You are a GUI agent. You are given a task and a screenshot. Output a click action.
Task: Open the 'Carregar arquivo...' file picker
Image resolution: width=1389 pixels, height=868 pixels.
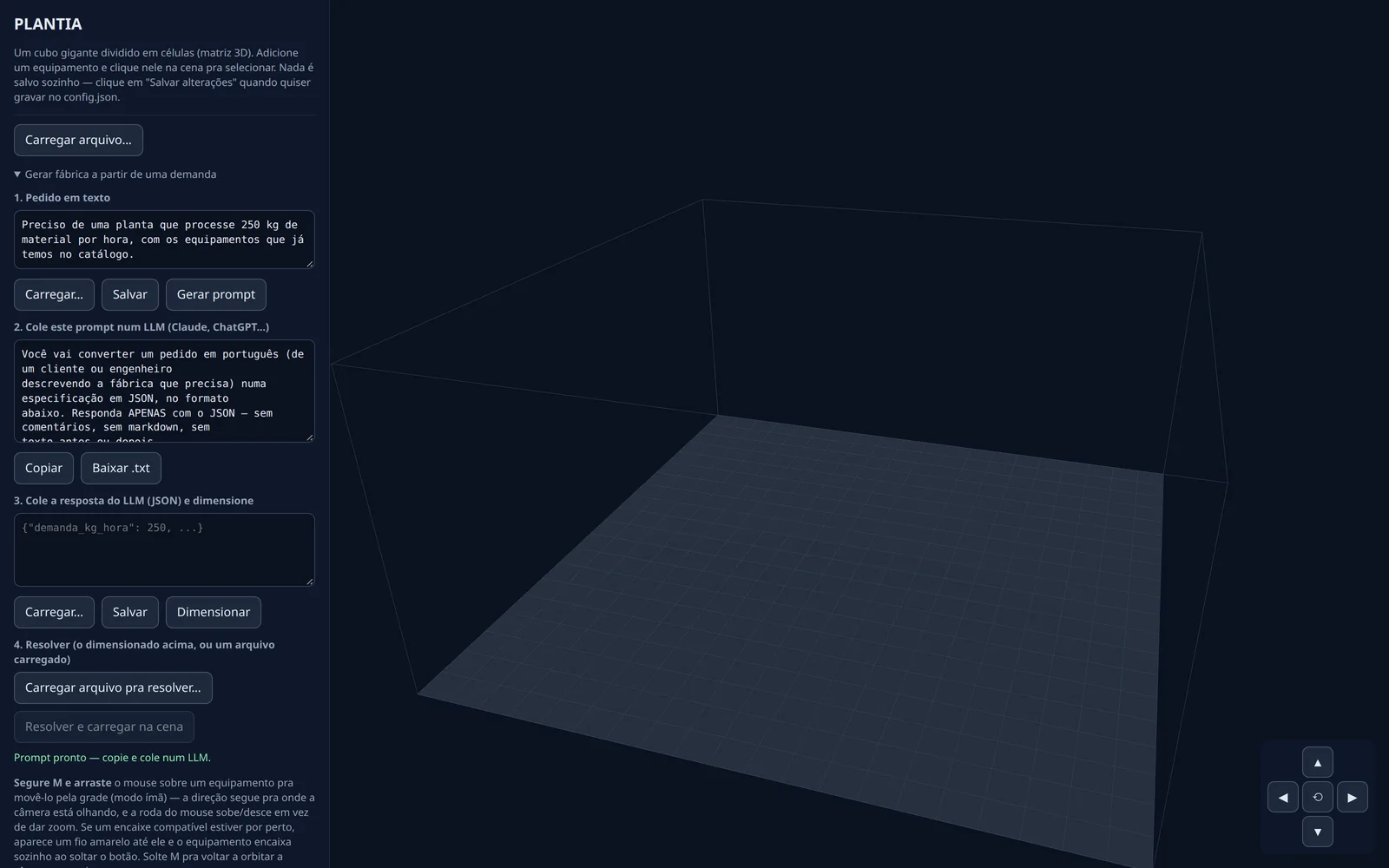click(x=78, y=140)
